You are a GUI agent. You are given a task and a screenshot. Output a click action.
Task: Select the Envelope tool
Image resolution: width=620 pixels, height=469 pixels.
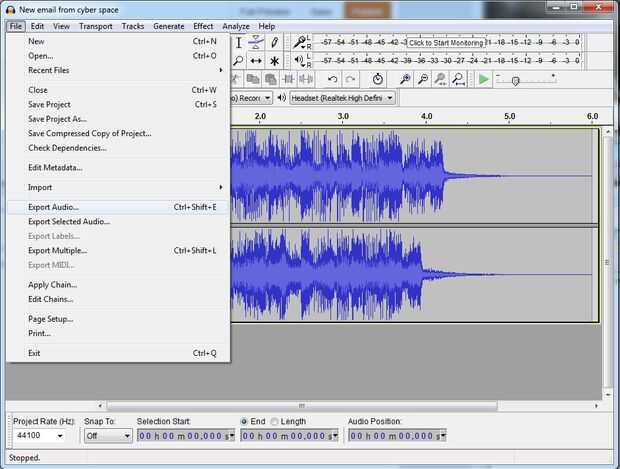(x=256, y=43)
